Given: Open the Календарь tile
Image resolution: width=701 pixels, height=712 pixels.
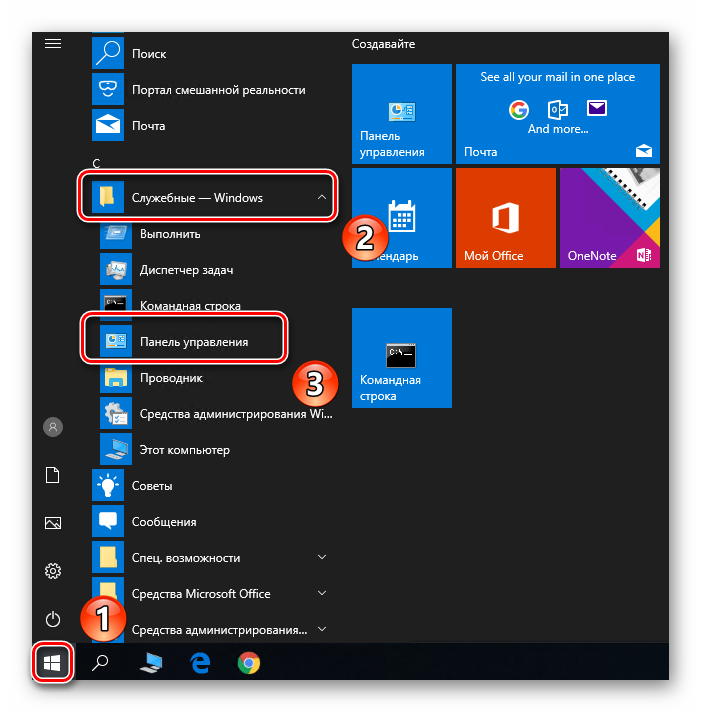Looking at the screenshot, I should [x=402, y=218].
